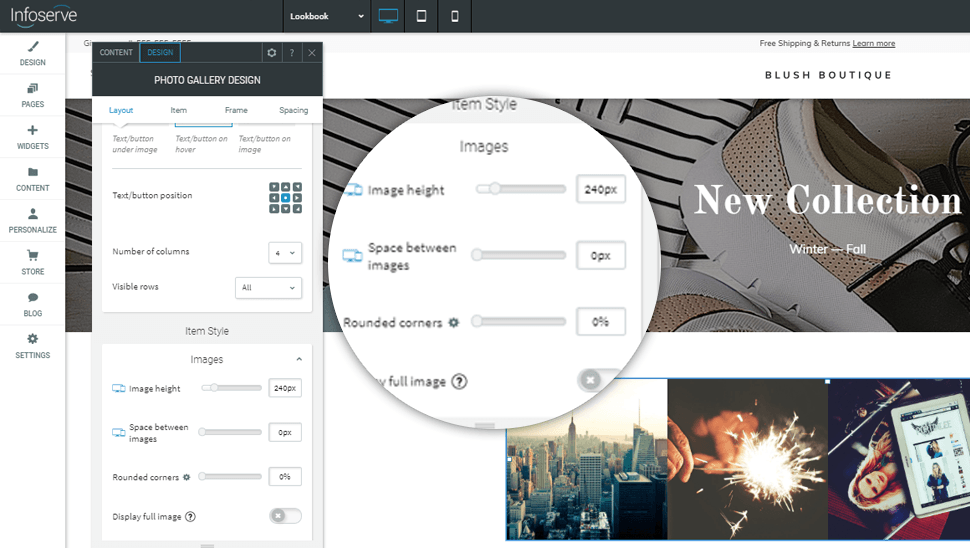Open the Lookbook page selector dropdown
970x548 pixels.
point(328,16)
